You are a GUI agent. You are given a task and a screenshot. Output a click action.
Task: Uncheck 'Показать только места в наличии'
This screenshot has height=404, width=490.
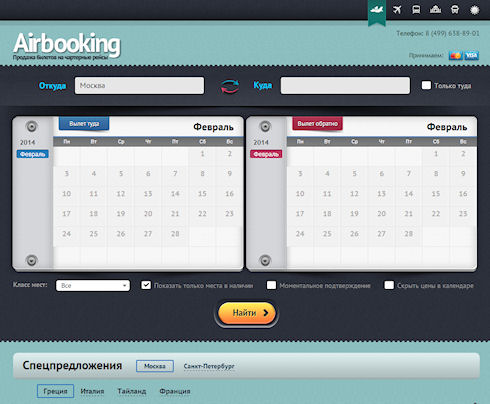[x=146, y=285]
